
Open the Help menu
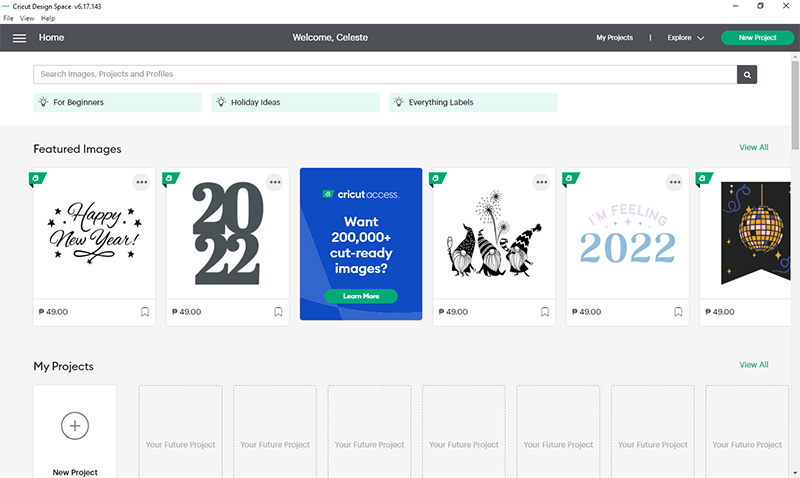48,18
